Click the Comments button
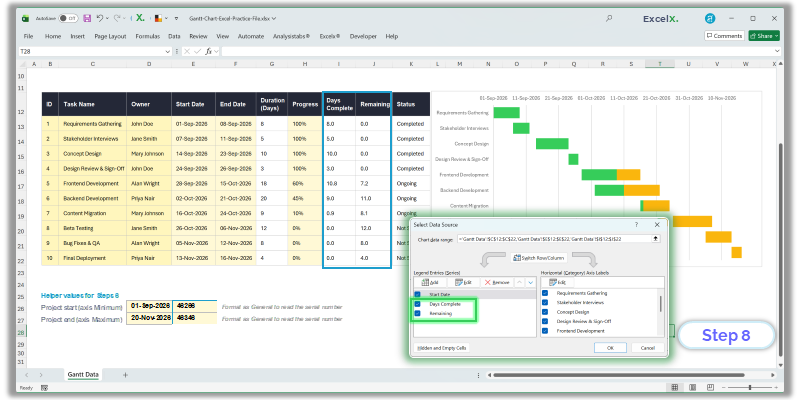The image size is (800, 400). coord(724,36)
